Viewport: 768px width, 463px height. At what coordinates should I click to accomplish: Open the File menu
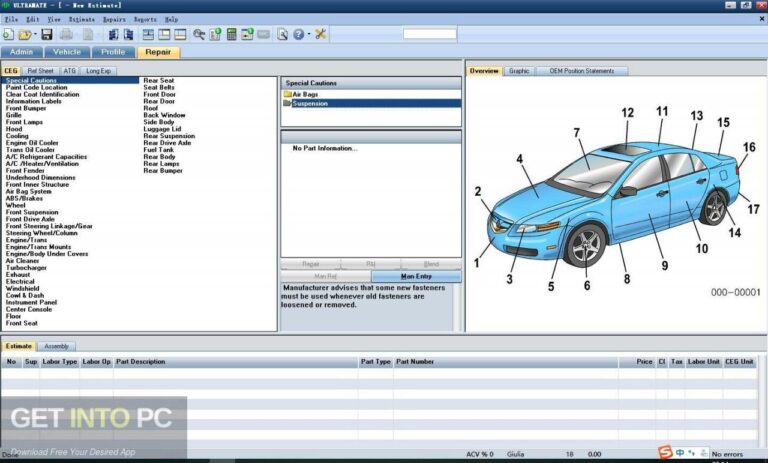pos(11,20)
